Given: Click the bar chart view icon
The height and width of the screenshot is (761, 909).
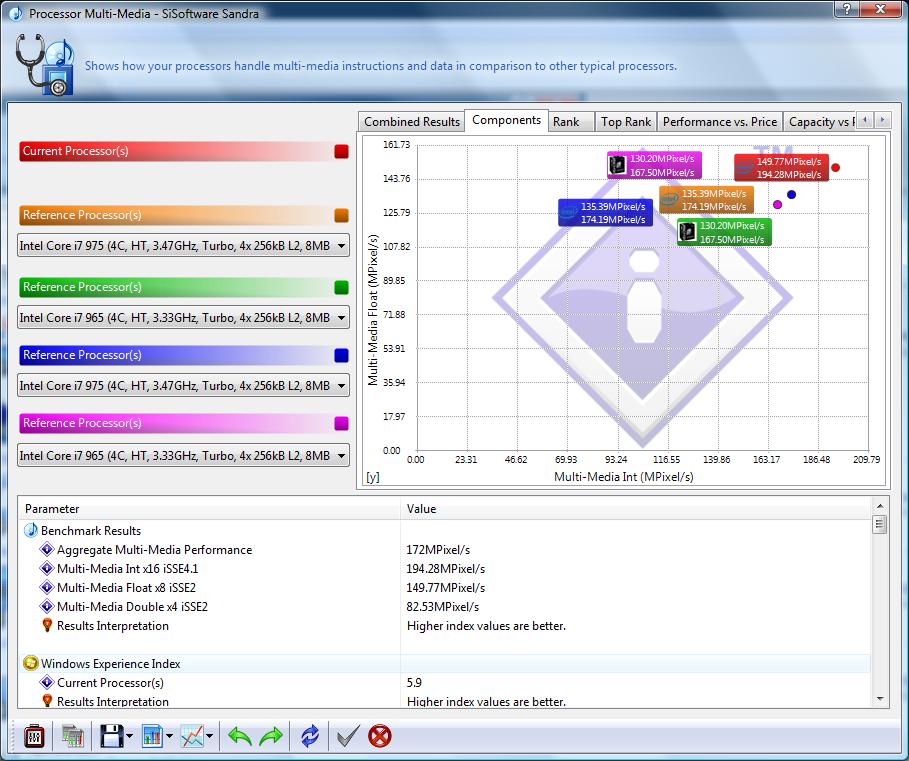Looking at the screenshot, I should click(x=152, y=737).
